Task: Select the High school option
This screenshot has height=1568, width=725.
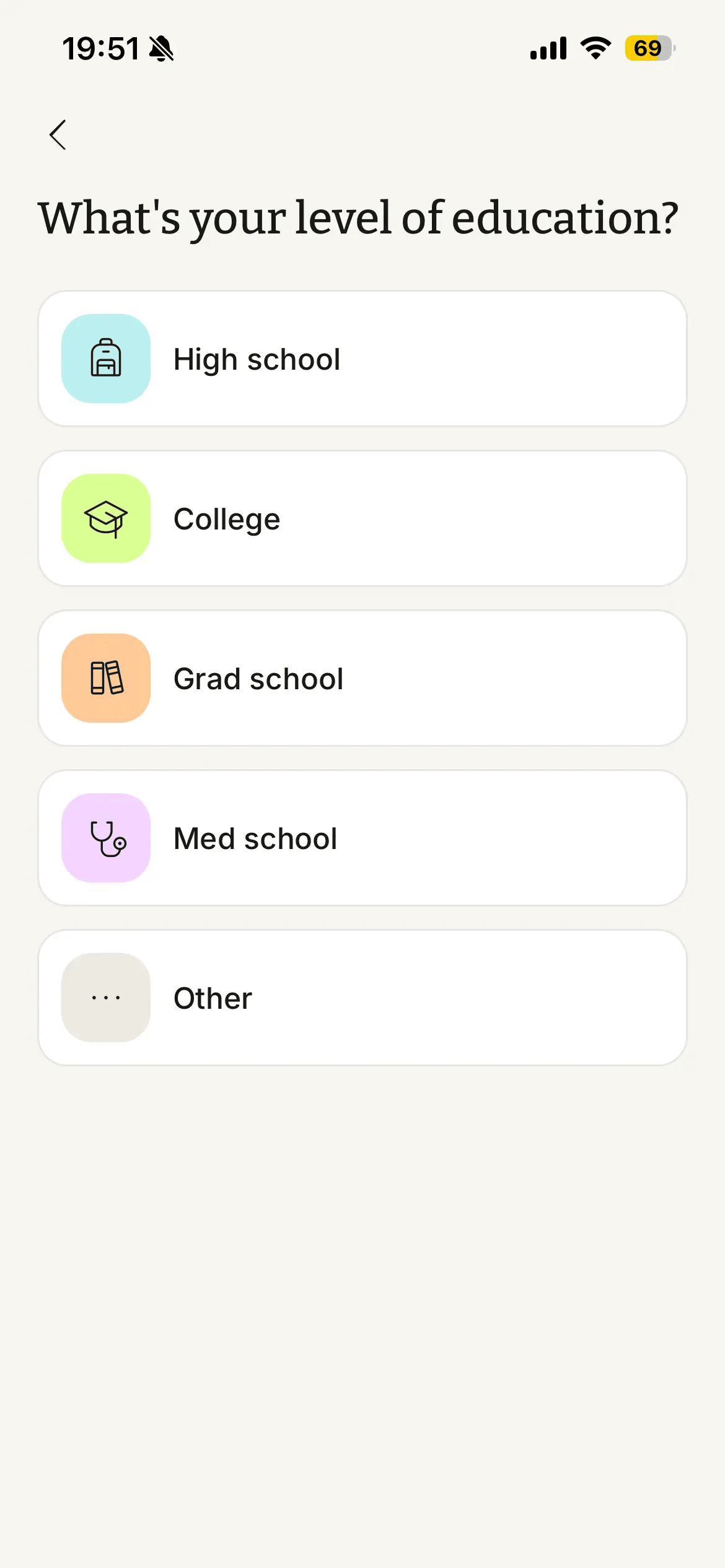Action: [x=362, y=359]
